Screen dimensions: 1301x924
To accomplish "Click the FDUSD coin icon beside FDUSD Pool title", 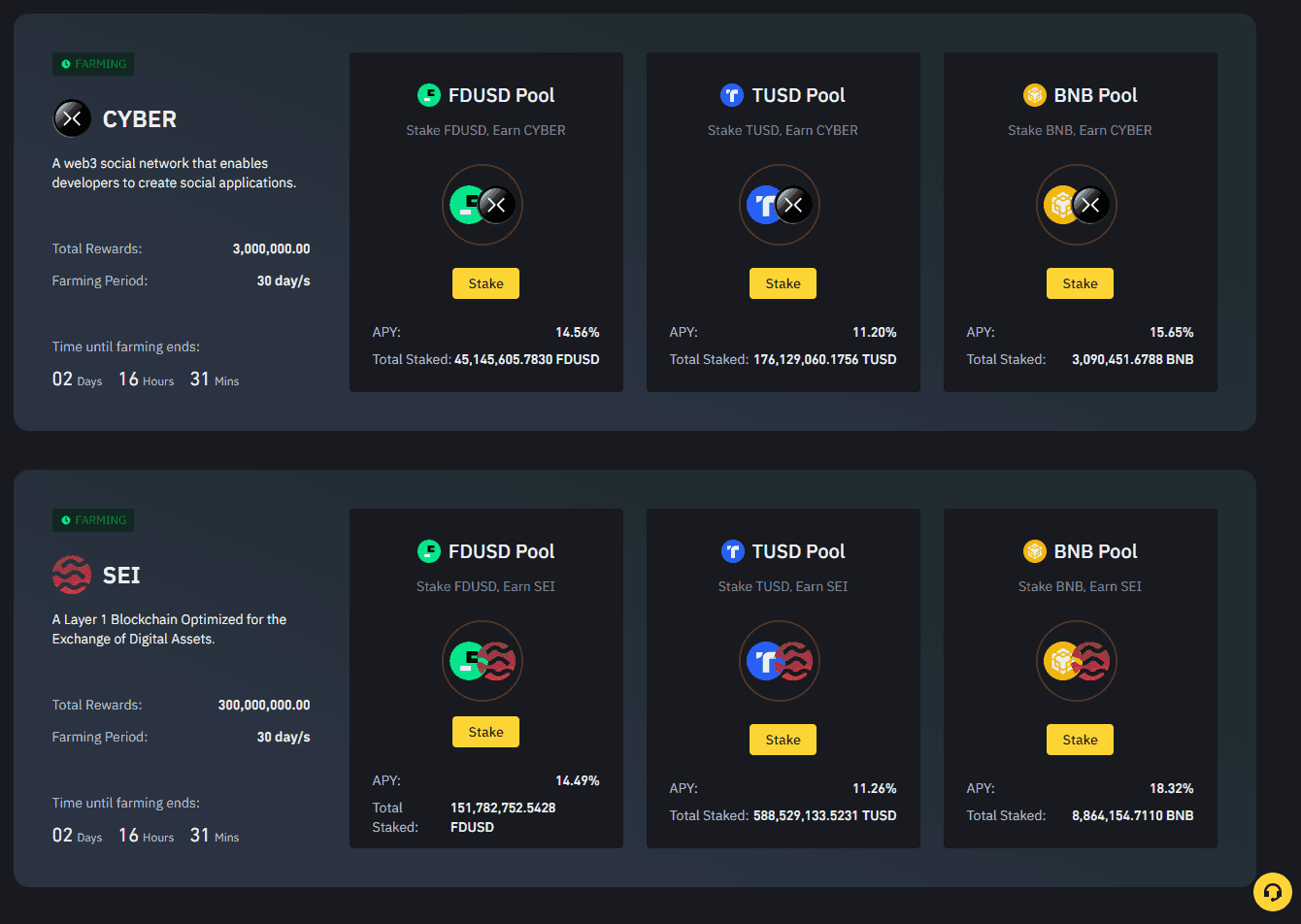I will tap(429, 95).
